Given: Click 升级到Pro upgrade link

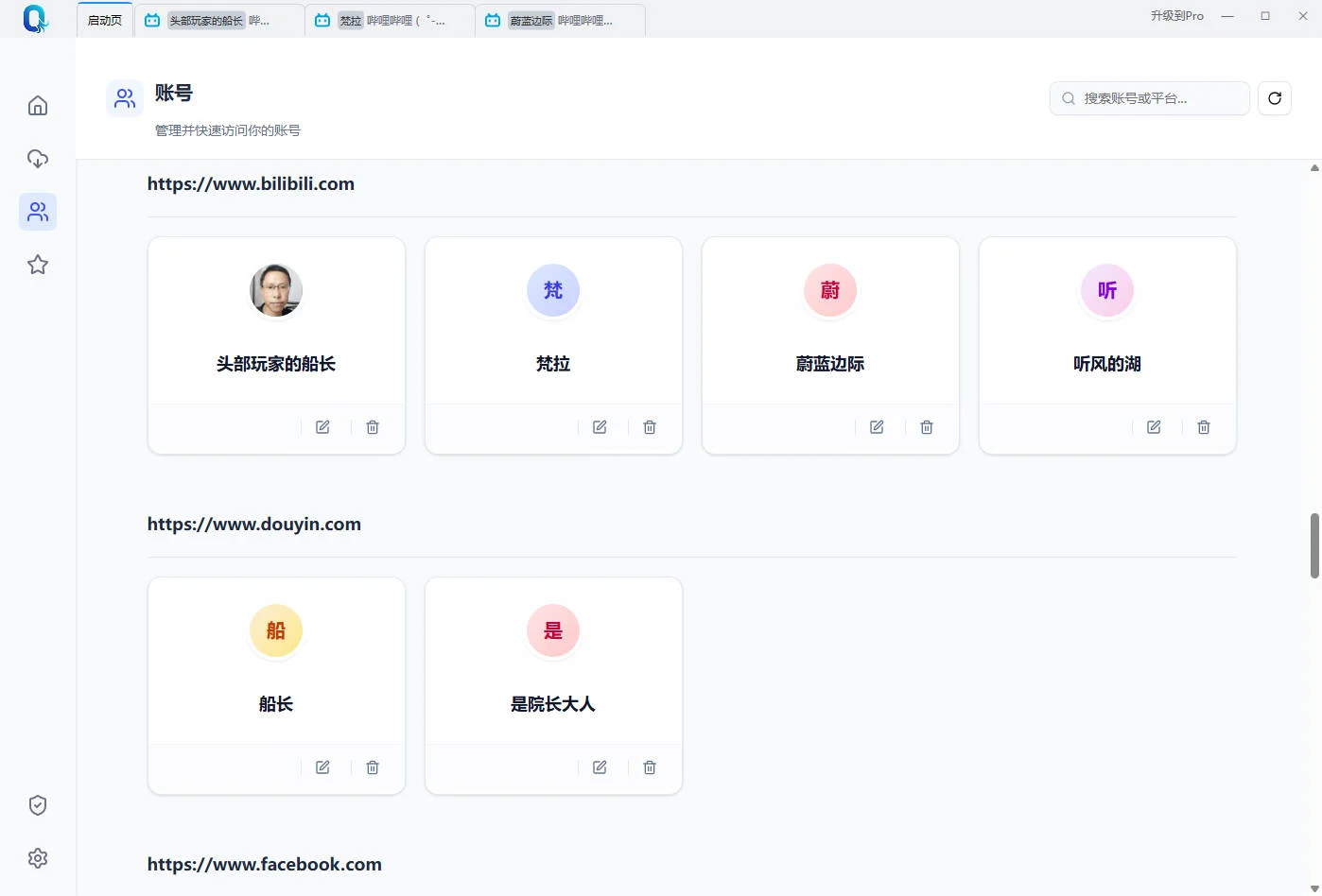Looking at the screenshot, I should click(x=1176, y=16).
